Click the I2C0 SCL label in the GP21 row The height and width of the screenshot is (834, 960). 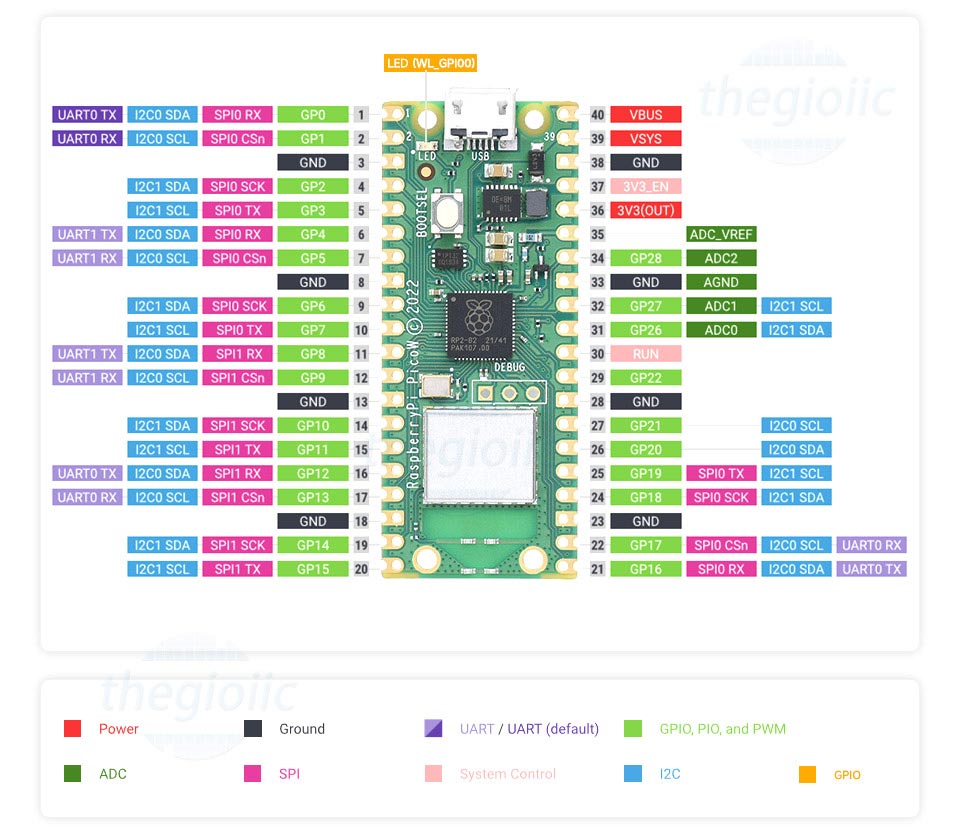[x=797, y=425]
